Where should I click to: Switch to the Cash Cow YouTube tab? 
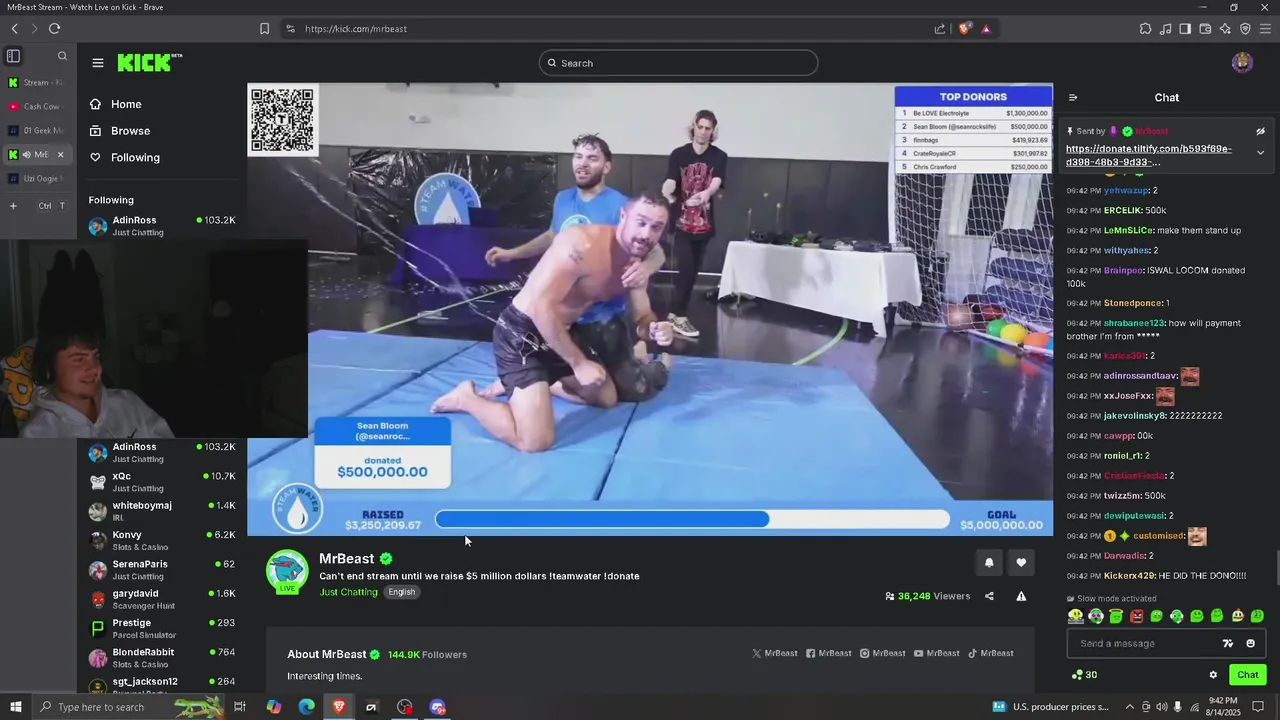pyautogui.click(x=38, y=106)
